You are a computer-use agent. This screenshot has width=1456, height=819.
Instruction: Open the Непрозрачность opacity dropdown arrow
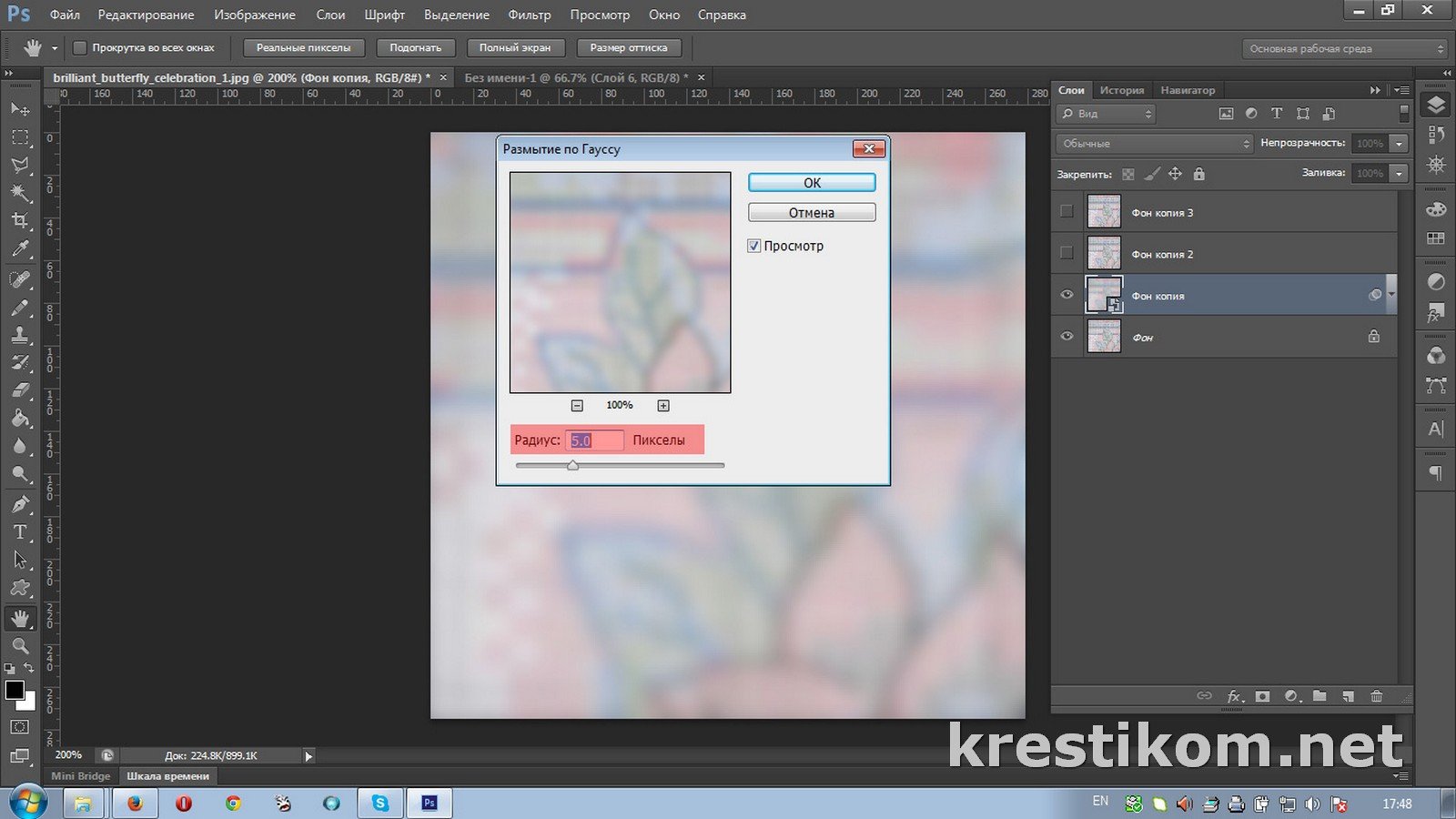click(x=1400, y=144)
